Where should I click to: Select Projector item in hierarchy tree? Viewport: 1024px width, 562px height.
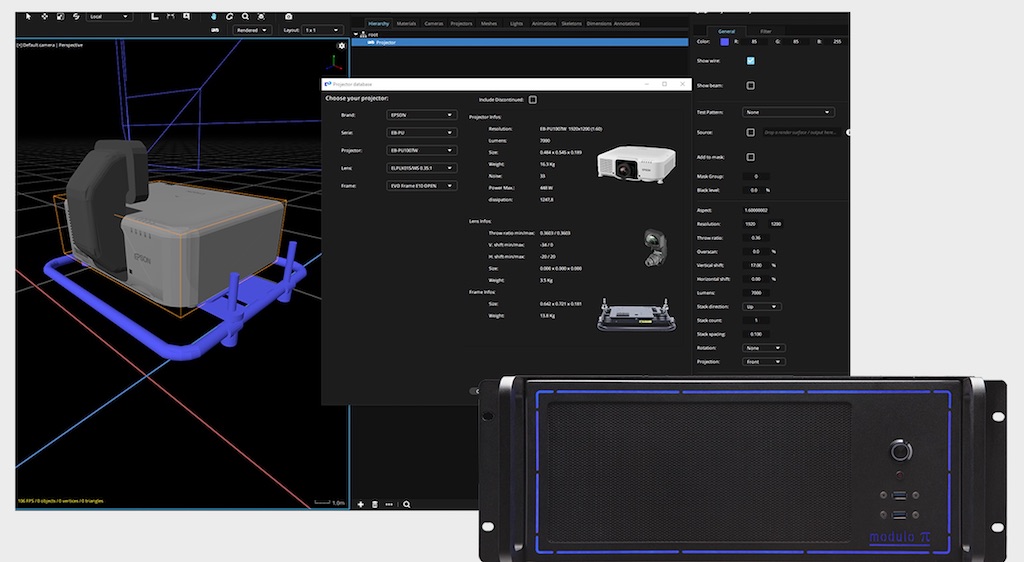385,43
